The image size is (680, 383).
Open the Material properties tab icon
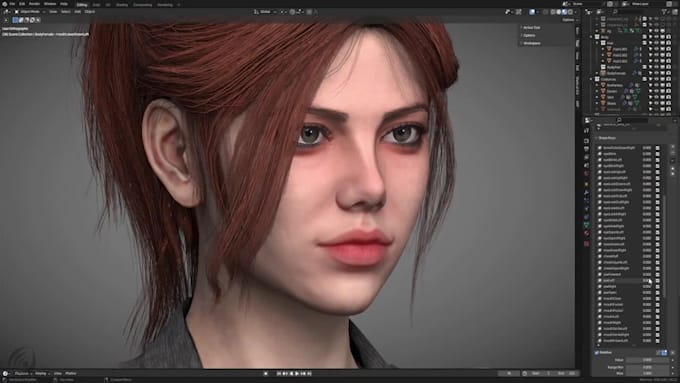586,233
